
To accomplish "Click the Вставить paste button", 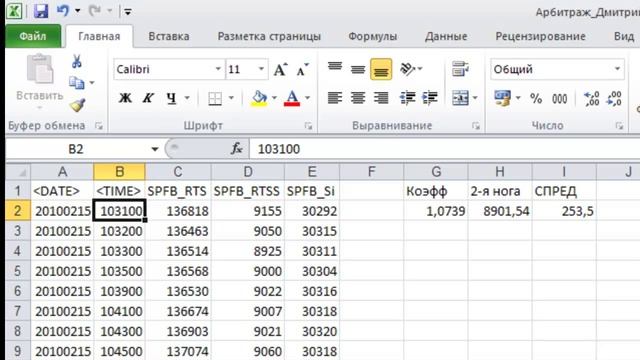I will coord(40,80).
